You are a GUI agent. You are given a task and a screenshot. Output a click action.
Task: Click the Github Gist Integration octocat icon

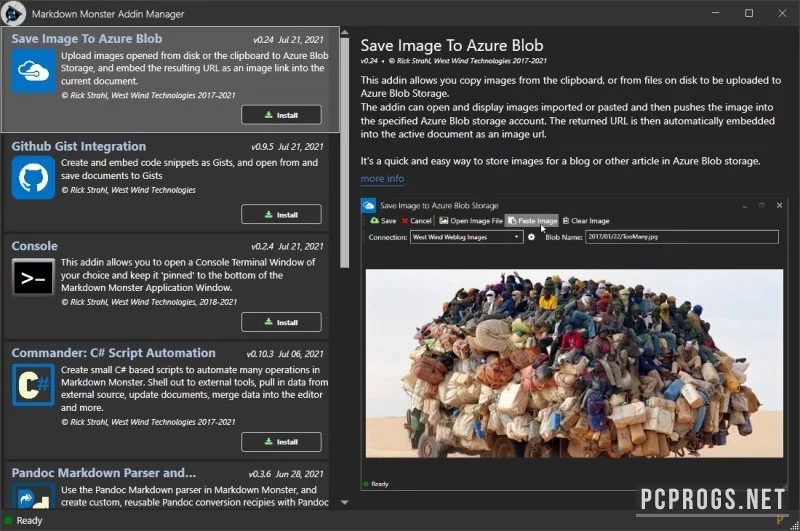33,178
